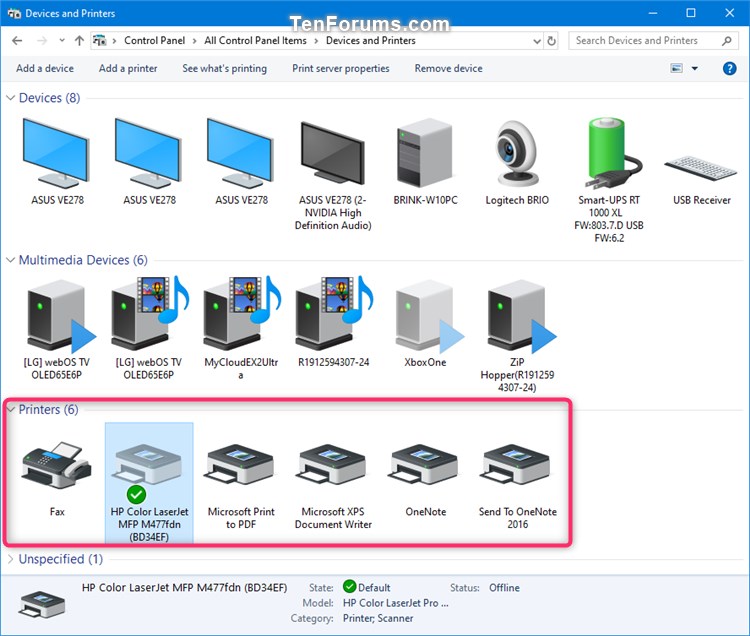Select the R1912594307-24 media device
Screen dimensions: 750x636
(x=333, y=313)
